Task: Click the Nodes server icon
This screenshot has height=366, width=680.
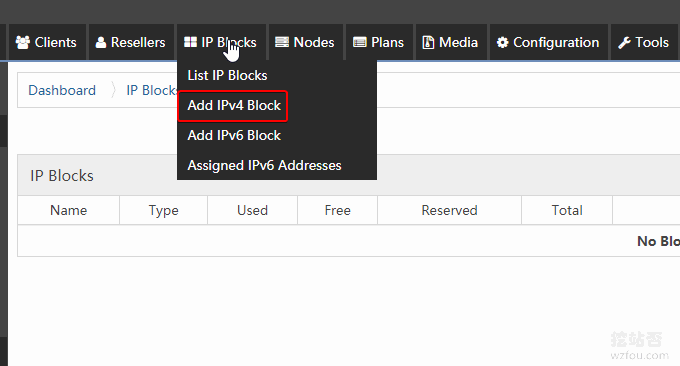Action: pyautogui.click(x=282, y=42)
